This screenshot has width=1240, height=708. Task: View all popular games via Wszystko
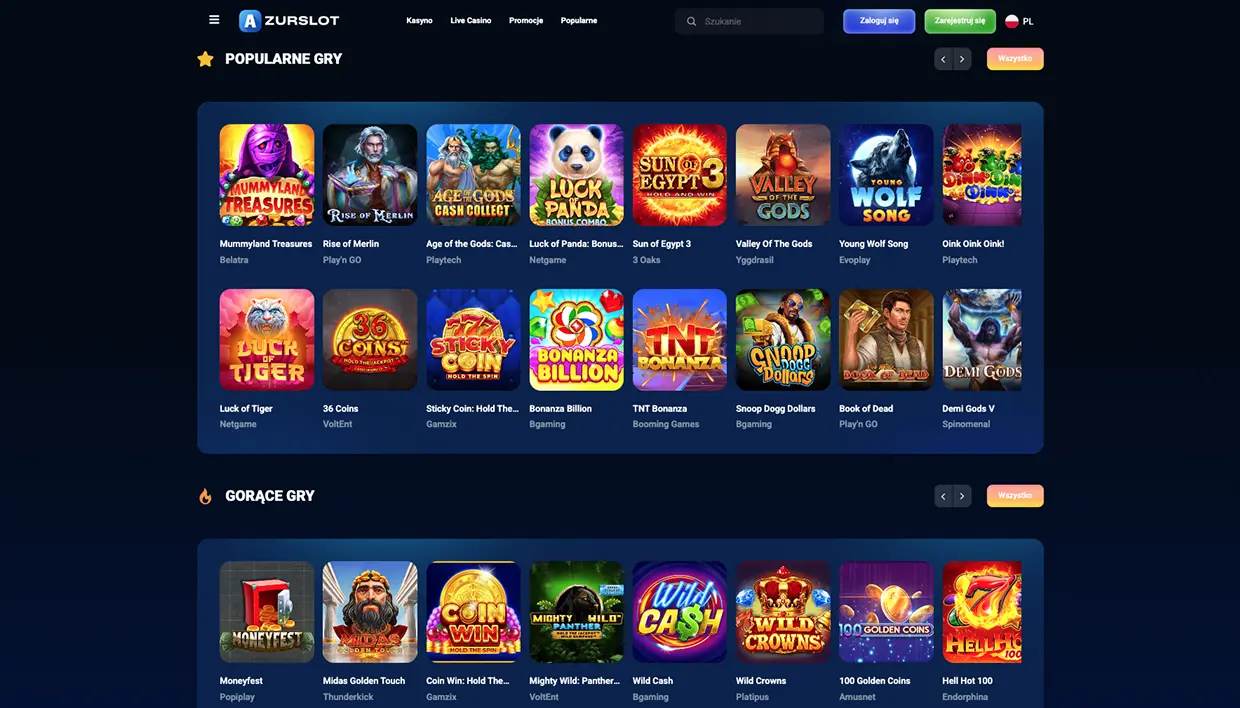[x=1015, y=59]
